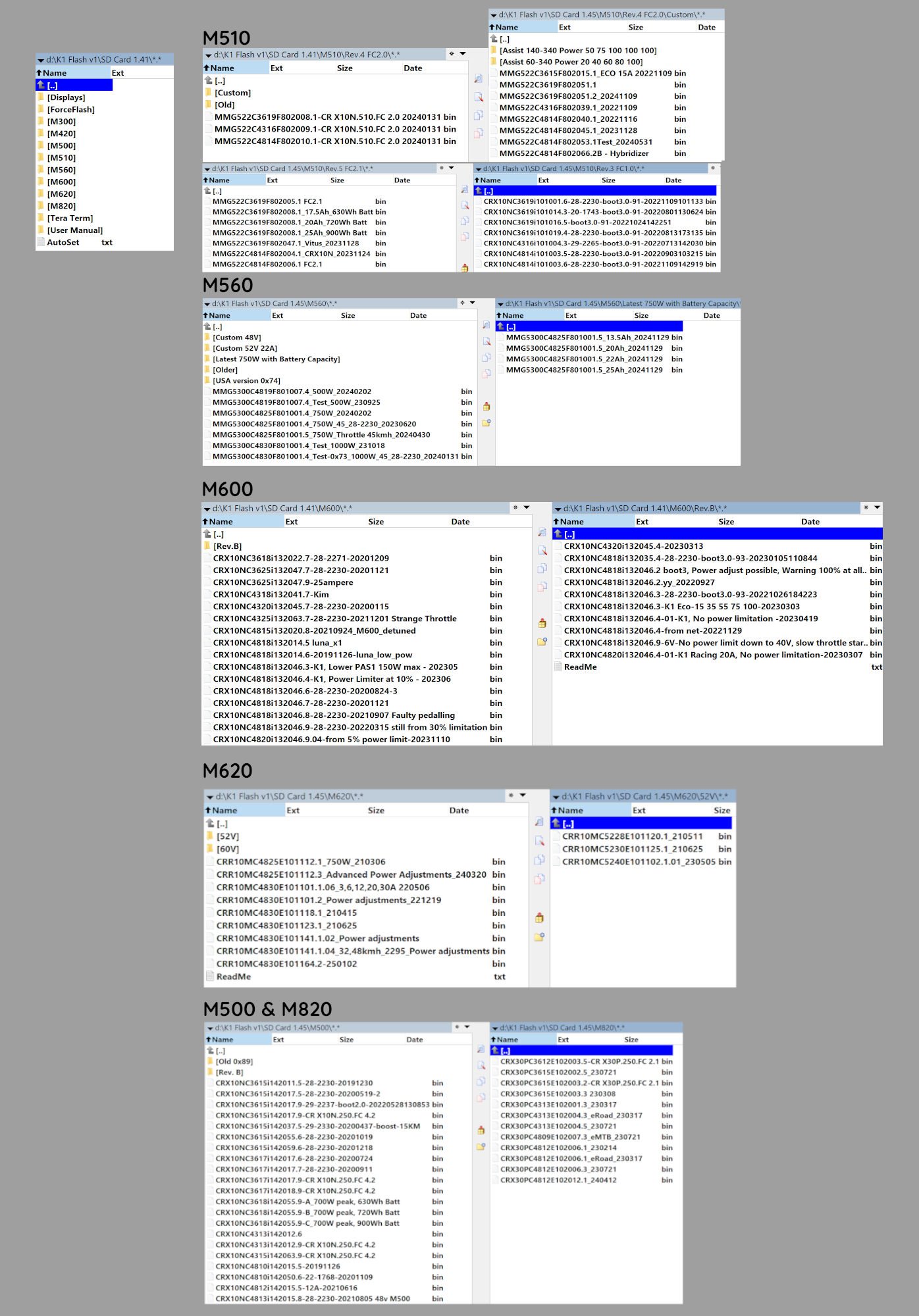Click the Move icon next to the M560 panel
The width and height of the screenshot is (919, 1316).
click(x=486, y=374)
